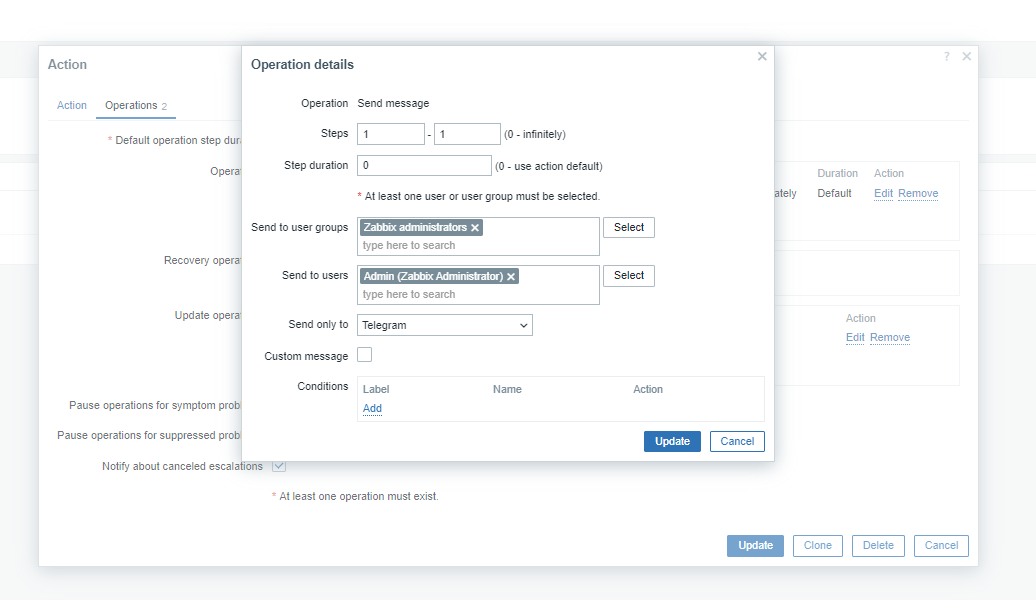Open the Send only to dropdown

pos(445,325)
